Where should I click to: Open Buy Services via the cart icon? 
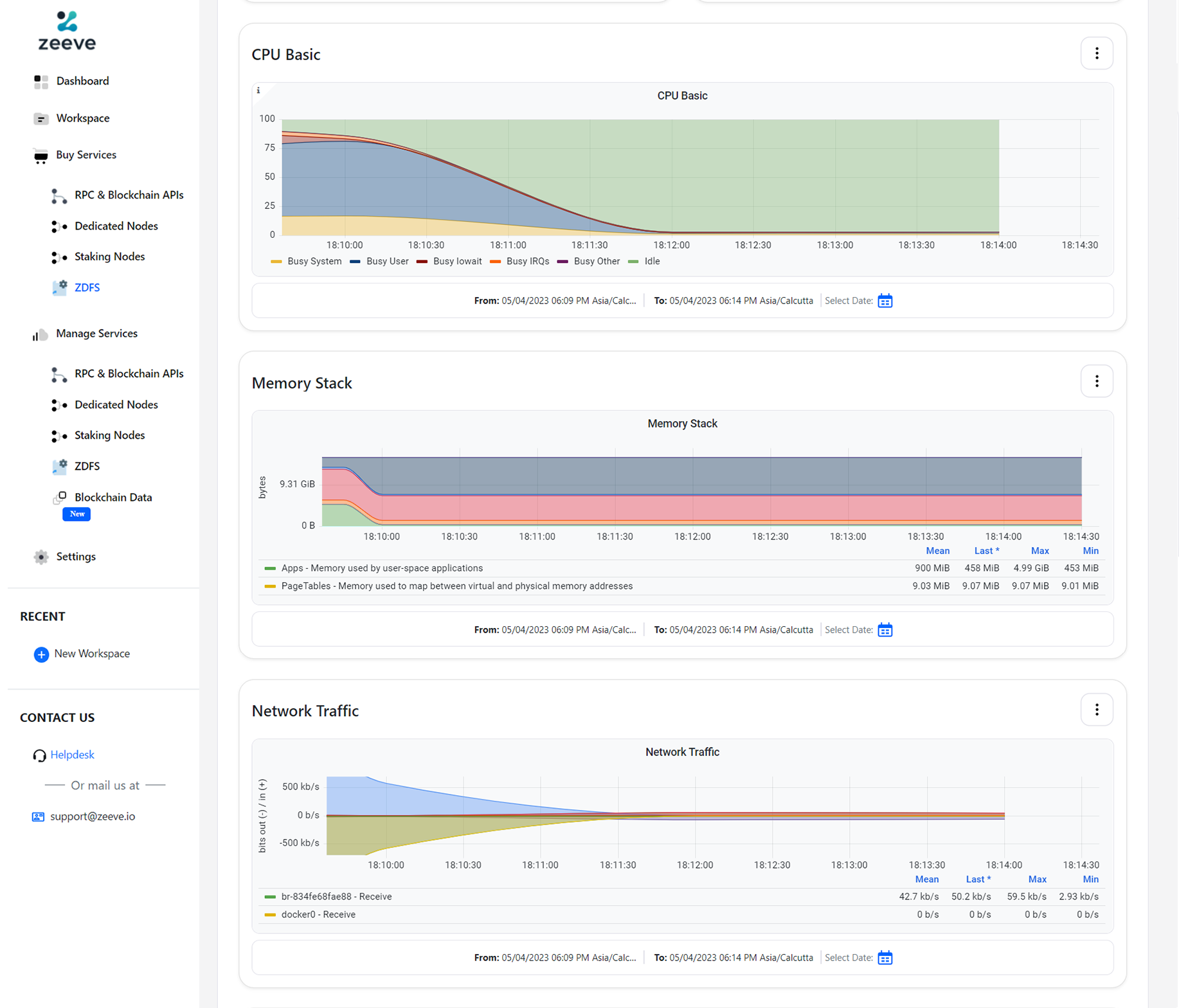pyautogui.click(x=40, y=155)
